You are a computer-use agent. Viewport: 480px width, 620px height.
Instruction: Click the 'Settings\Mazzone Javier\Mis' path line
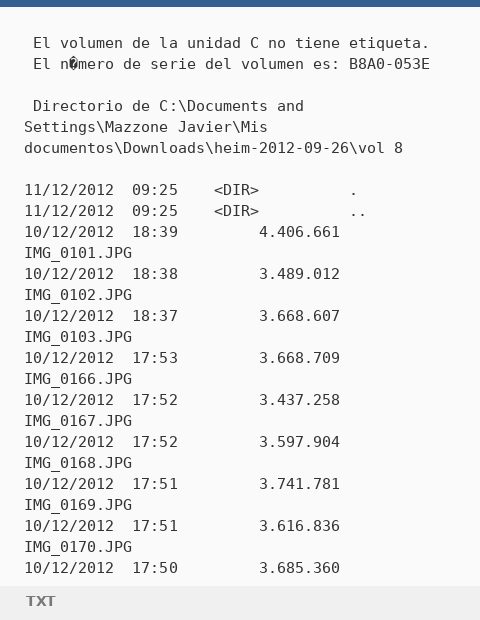pos(146,127)
